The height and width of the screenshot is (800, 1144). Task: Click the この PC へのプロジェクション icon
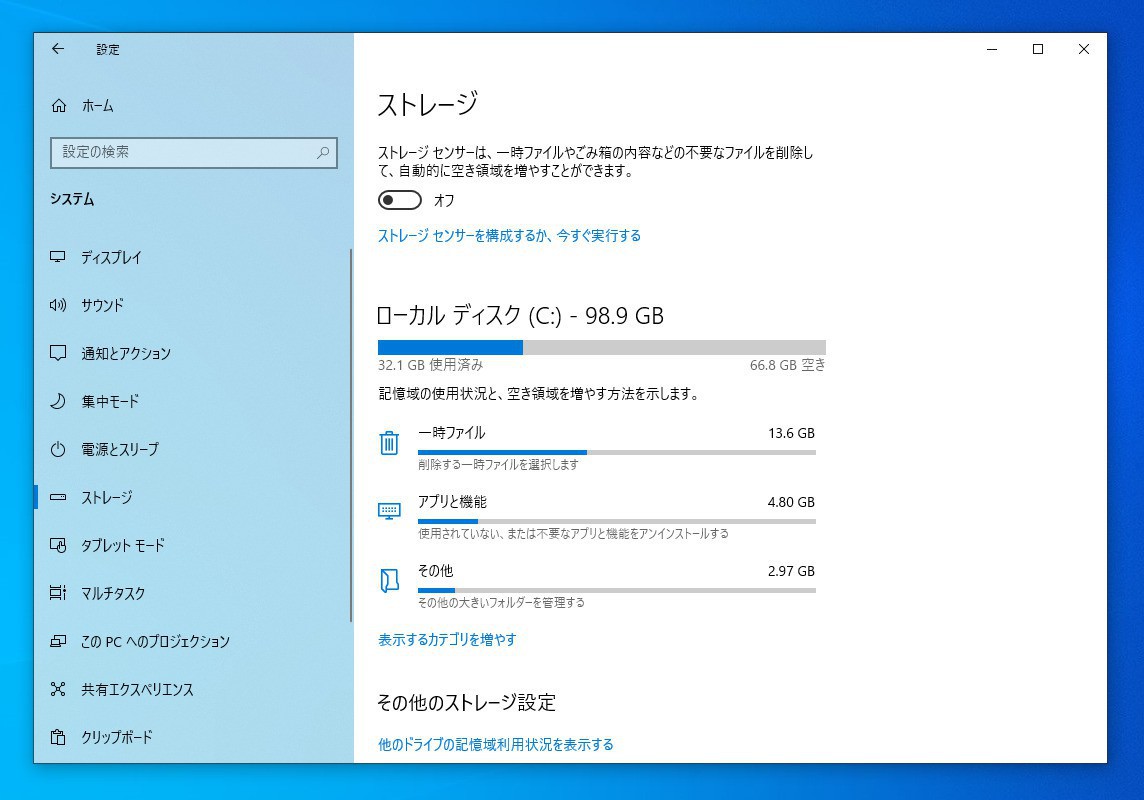58,641
